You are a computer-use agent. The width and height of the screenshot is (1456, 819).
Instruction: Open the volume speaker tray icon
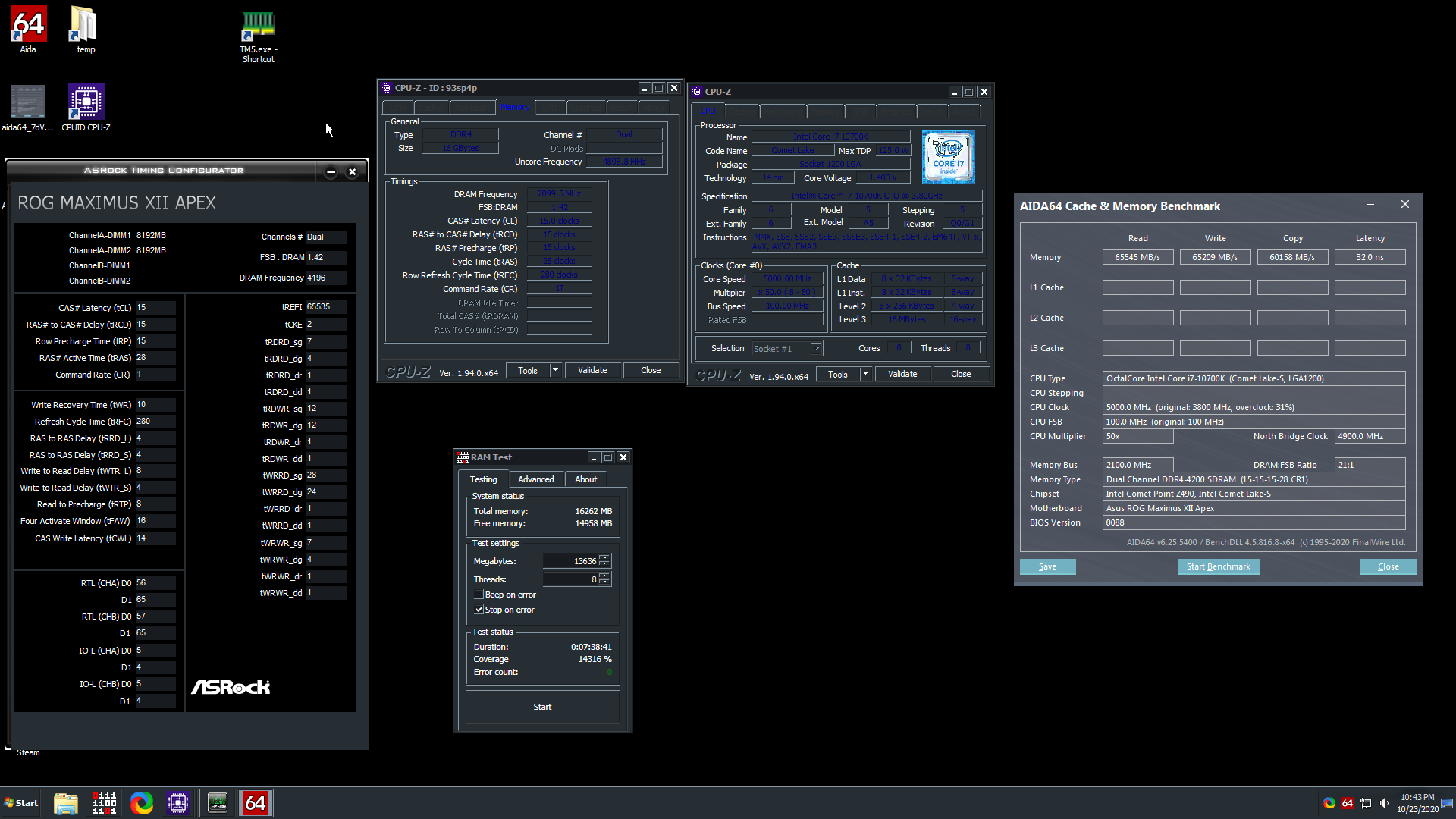[1384, 803]
